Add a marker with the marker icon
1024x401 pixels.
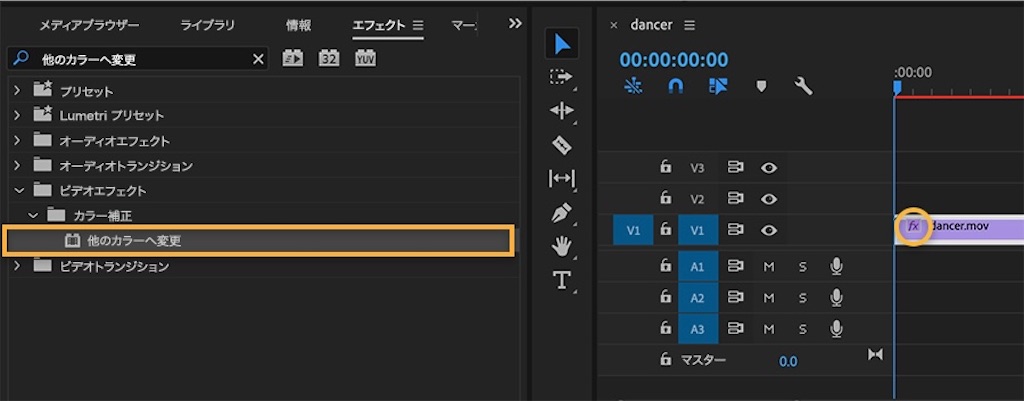tap(761, 86)
